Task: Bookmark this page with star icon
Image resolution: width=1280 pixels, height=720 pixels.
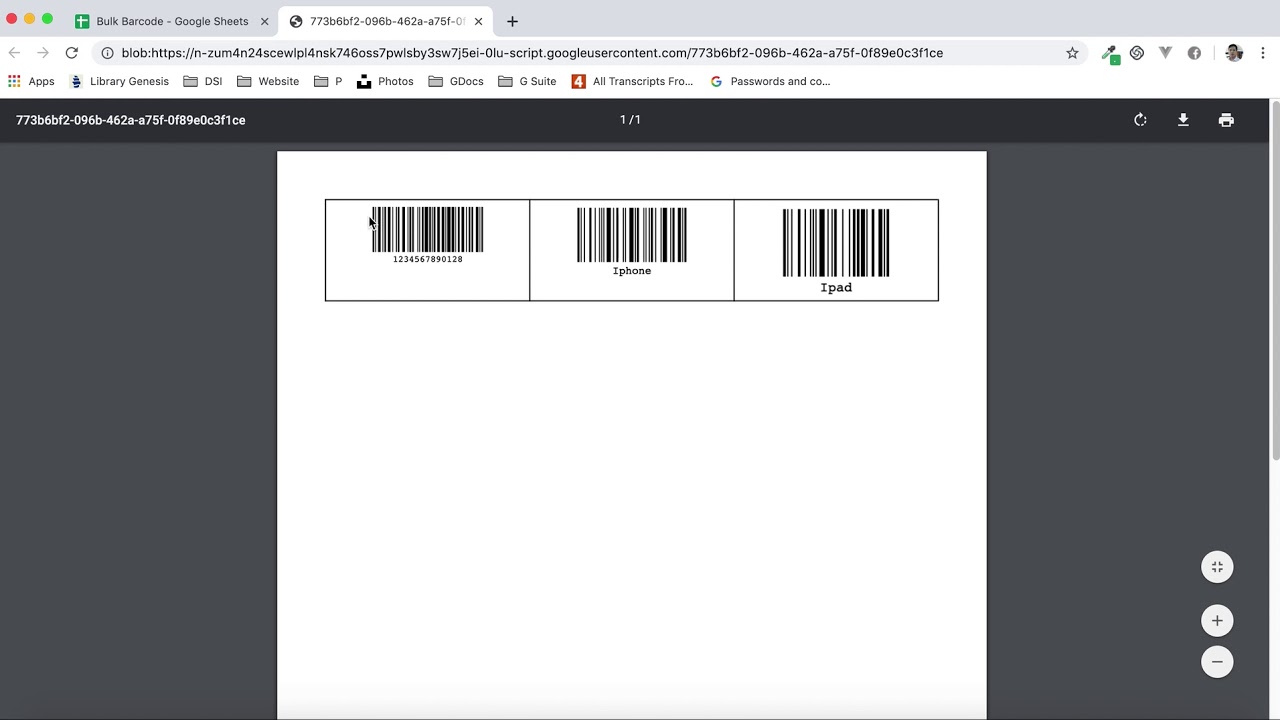Action: click(x=1072, y=53)
